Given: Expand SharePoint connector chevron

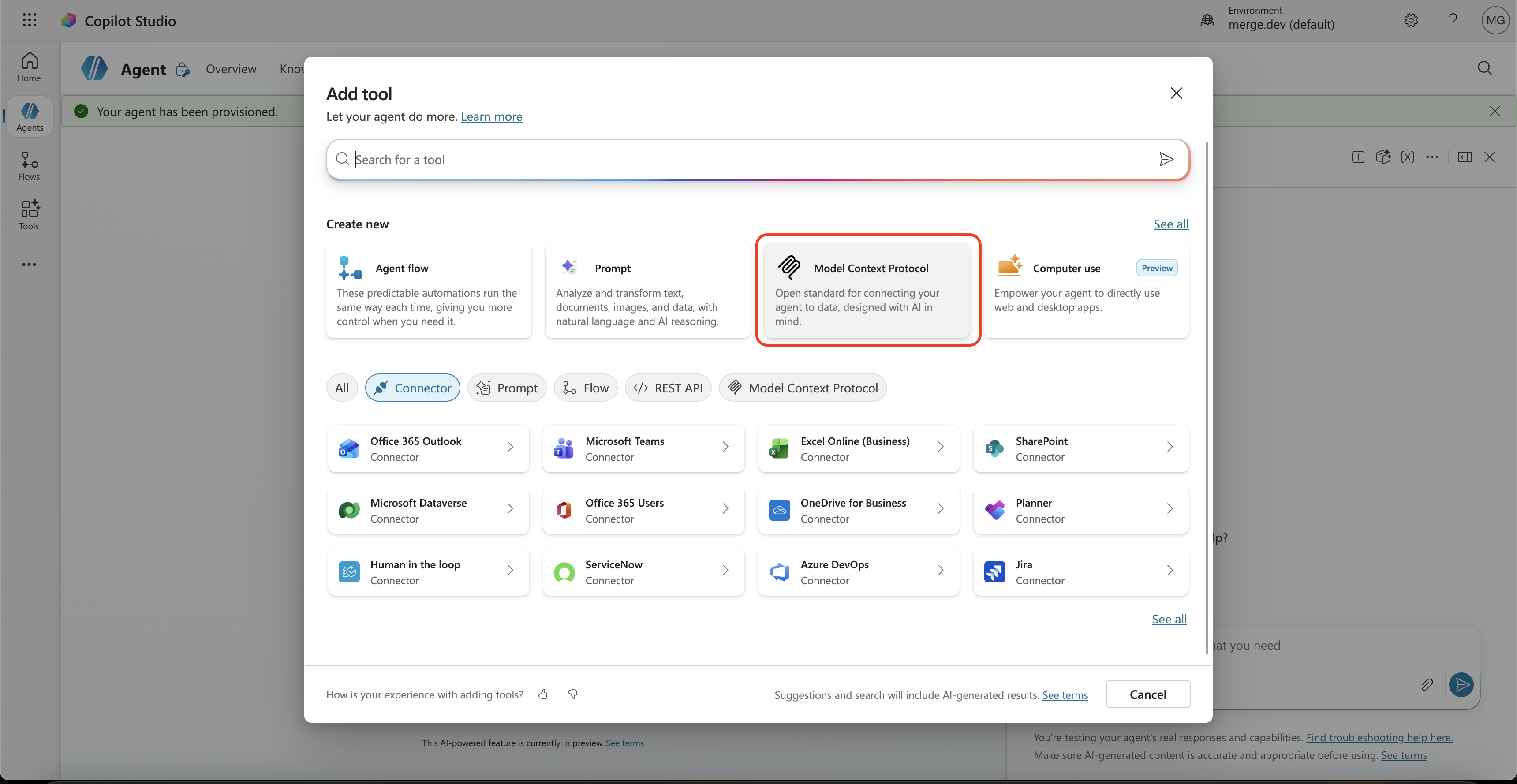Looking at the screenshot, I should click(x=1170, y=447).
